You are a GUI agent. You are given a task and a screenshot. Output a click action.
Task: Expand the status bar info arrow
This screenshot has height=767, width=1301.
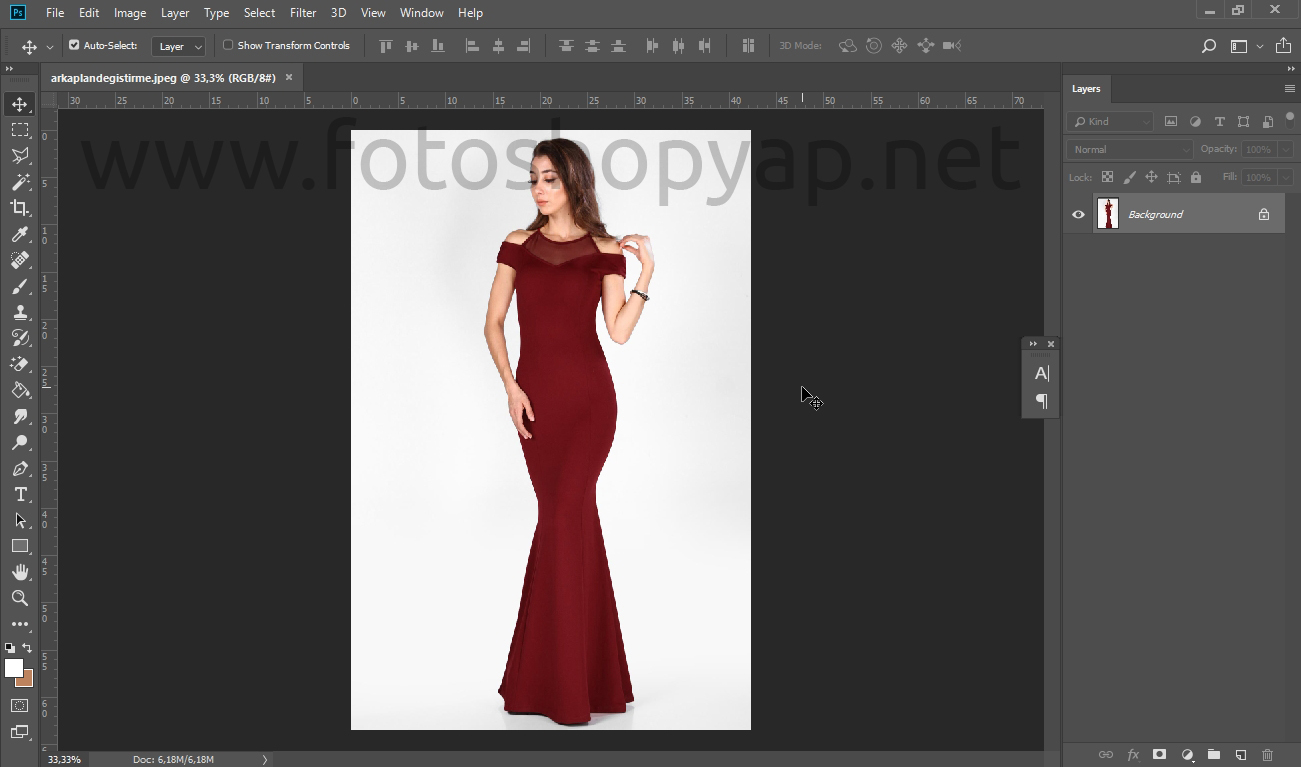tap(265, 759)
